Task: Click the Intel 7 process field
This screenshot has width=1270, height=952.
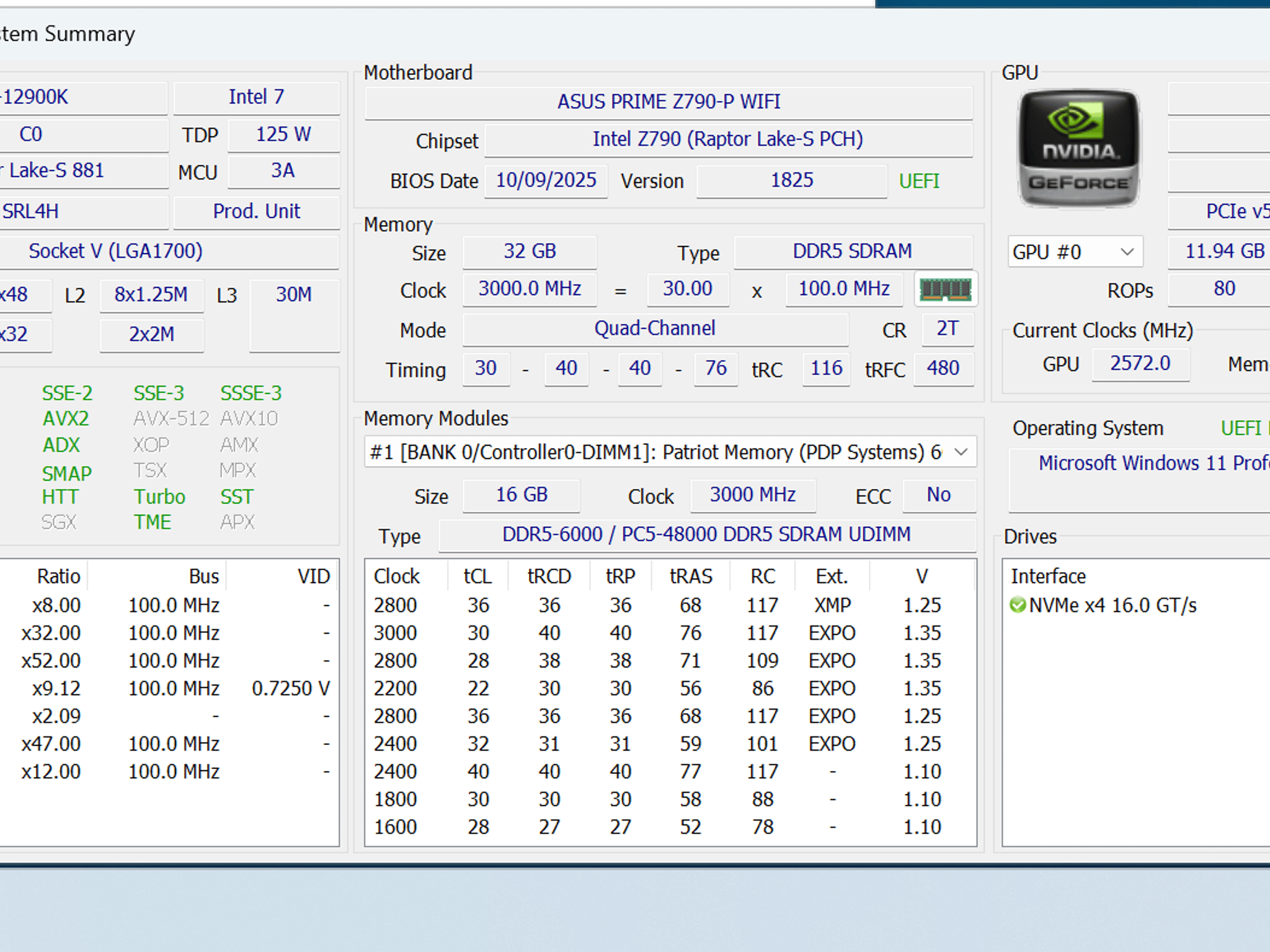Action: (x=257, y=97)
